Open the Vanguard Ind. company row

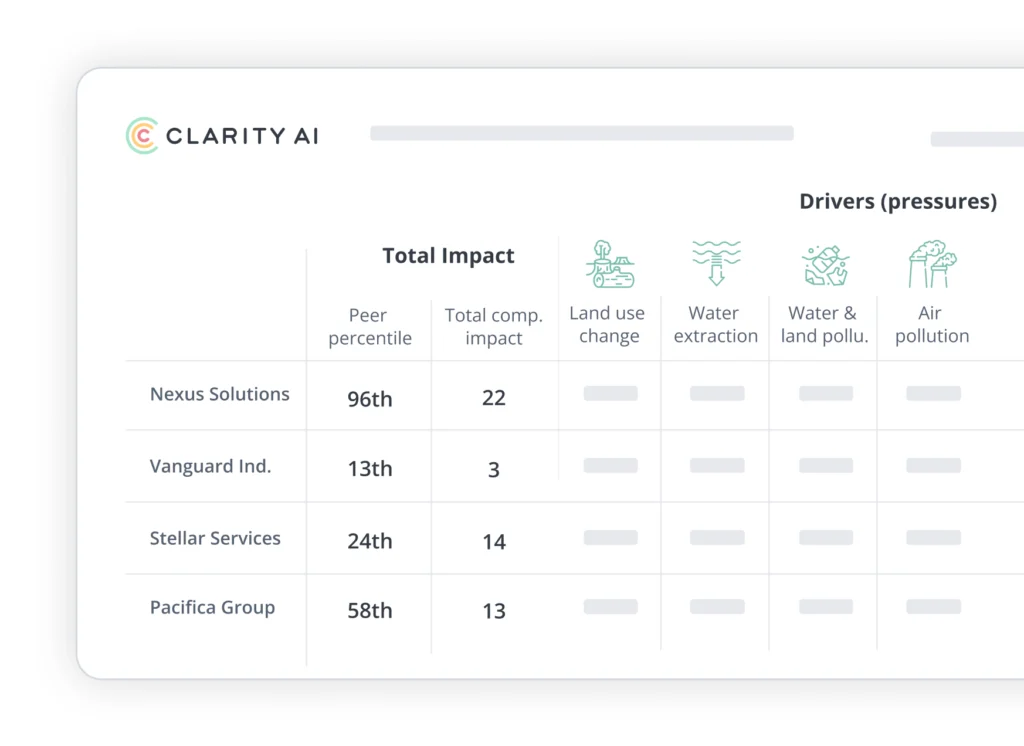(x=210, y=466)
